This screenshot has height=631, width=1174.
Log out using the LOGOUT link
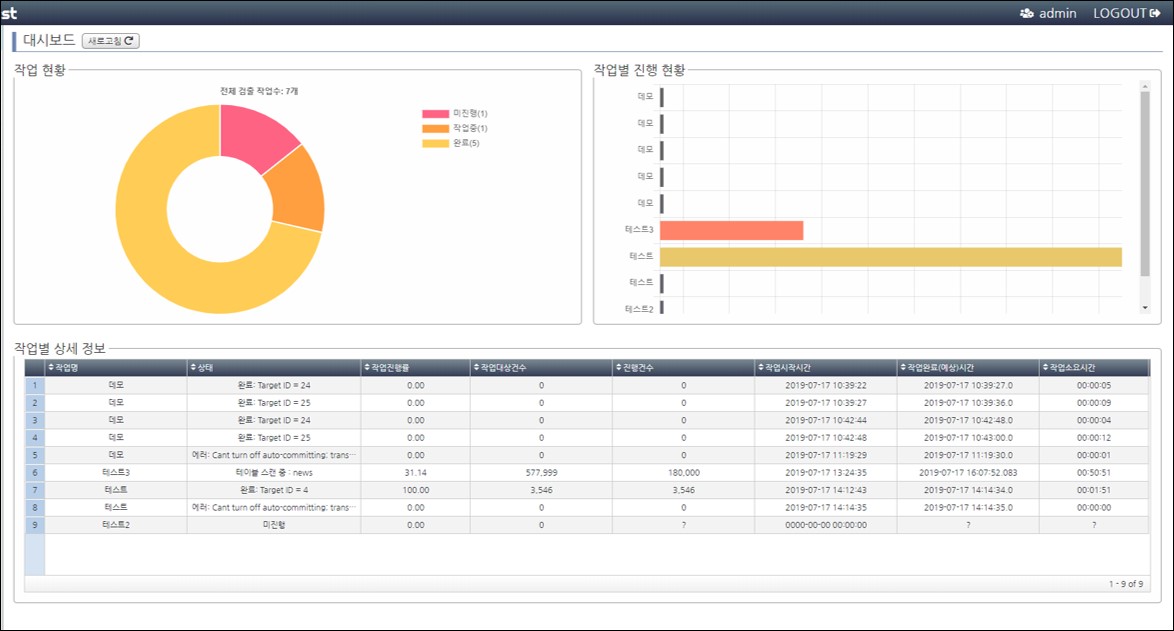[1126, 13]
